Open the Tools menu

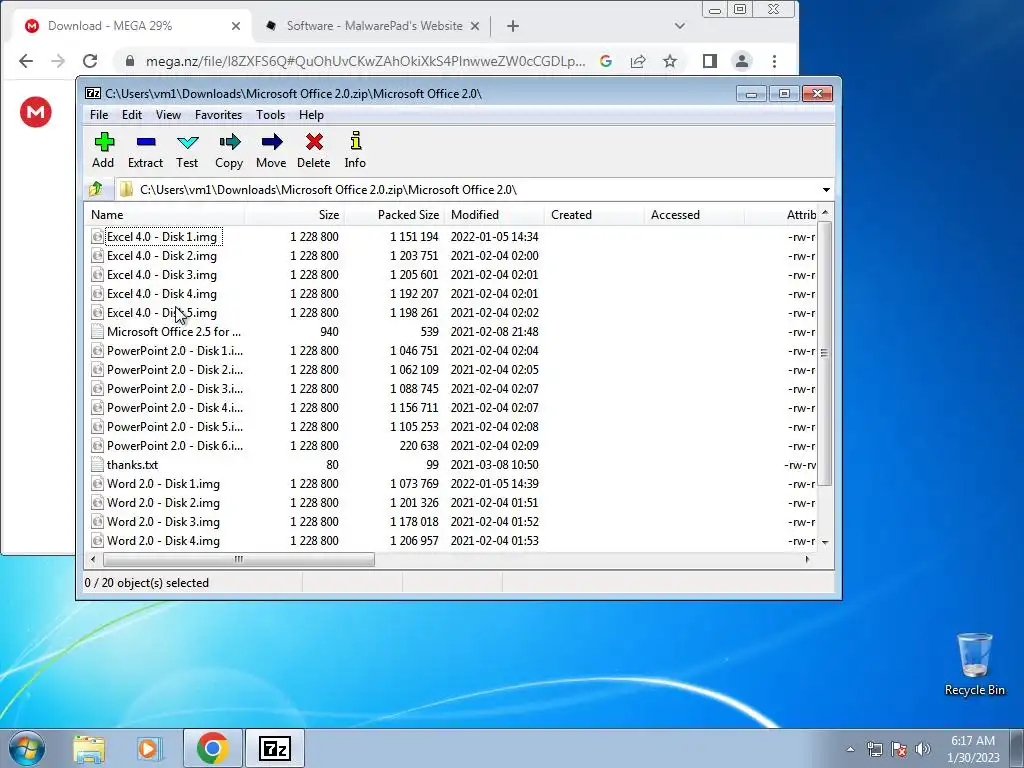point(270,115)
